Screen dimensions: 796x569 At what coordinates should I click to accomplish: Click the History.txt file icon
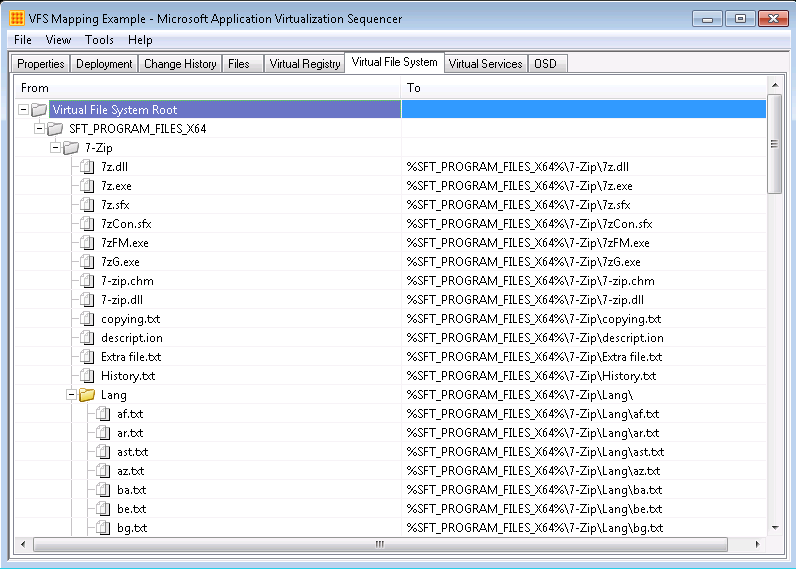87,376
